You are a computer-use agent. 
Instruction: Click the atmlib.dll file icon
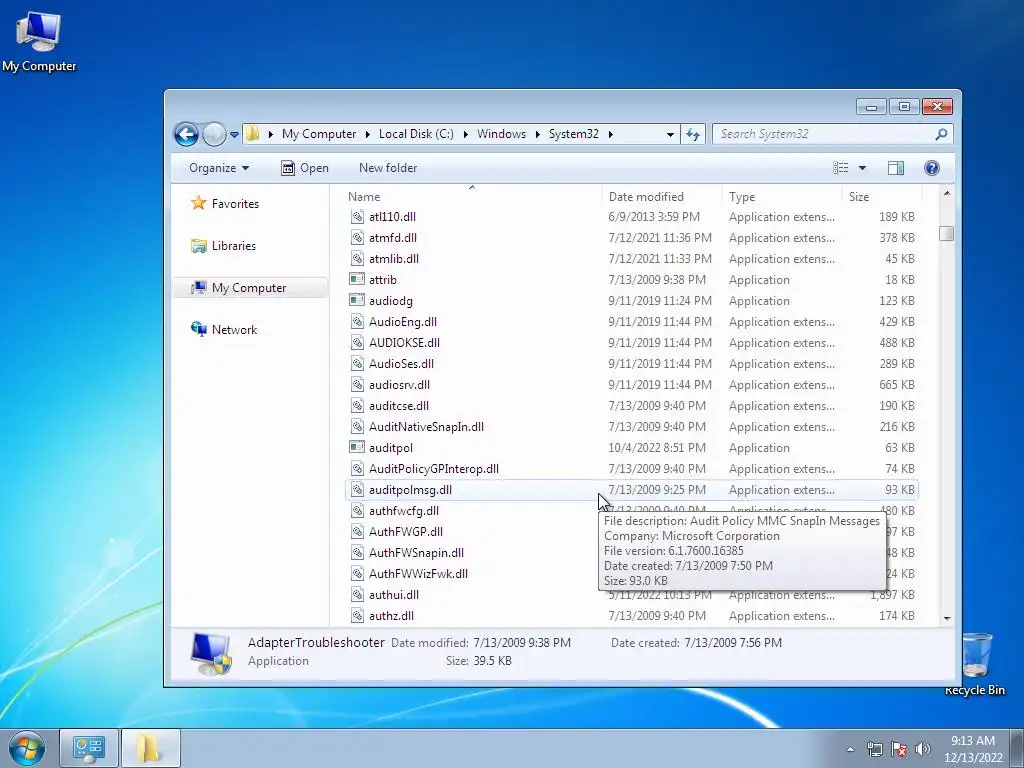(357, 259)
